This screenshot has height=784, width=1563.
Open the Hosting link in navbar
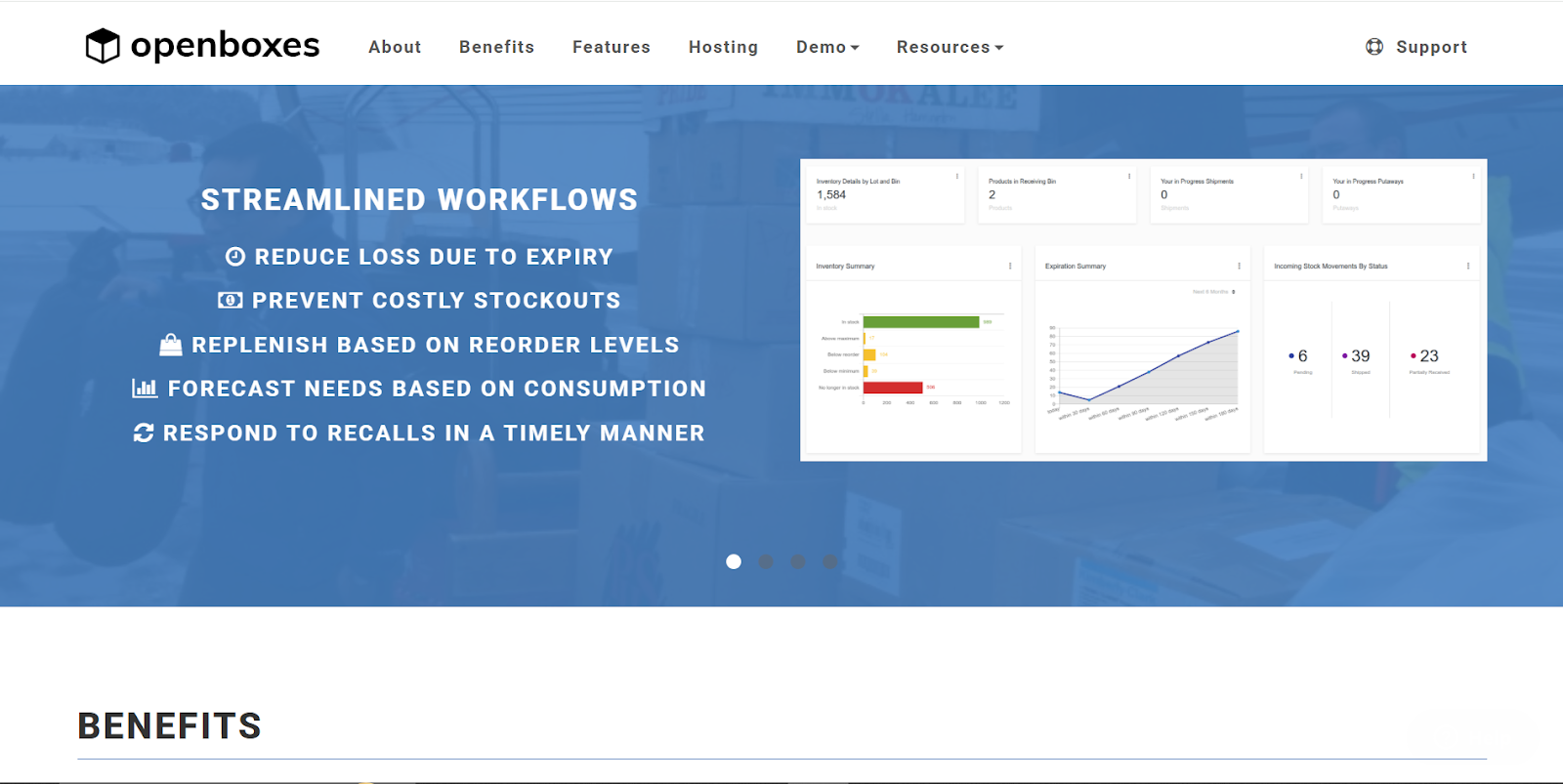pyautogui.click(x=723, y=47)
